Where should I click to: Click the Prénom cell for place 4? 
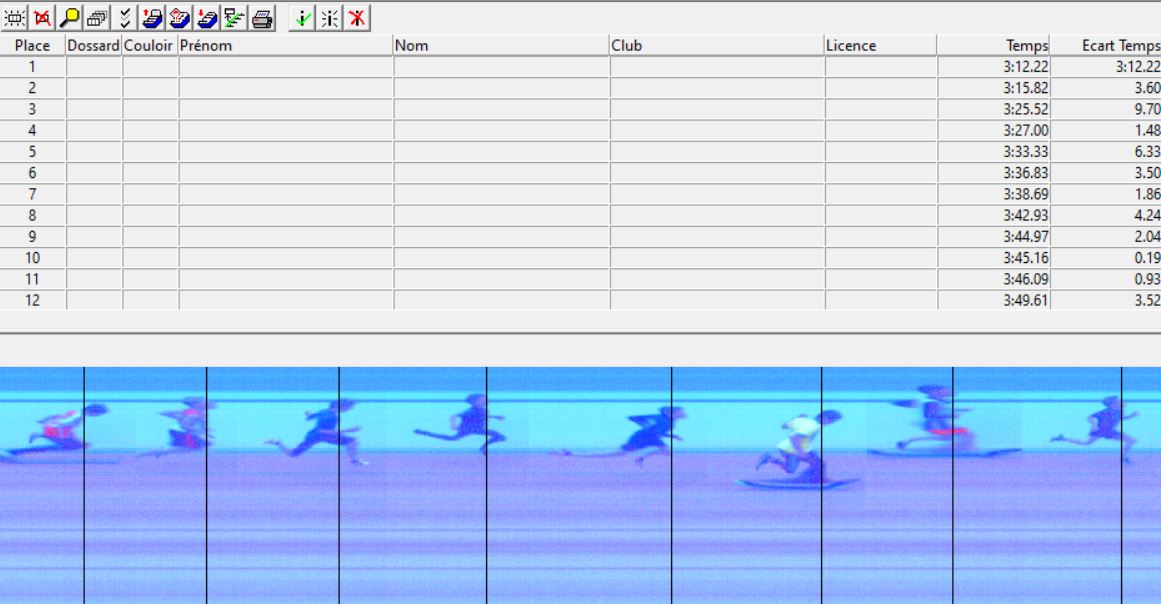[286, 130]
